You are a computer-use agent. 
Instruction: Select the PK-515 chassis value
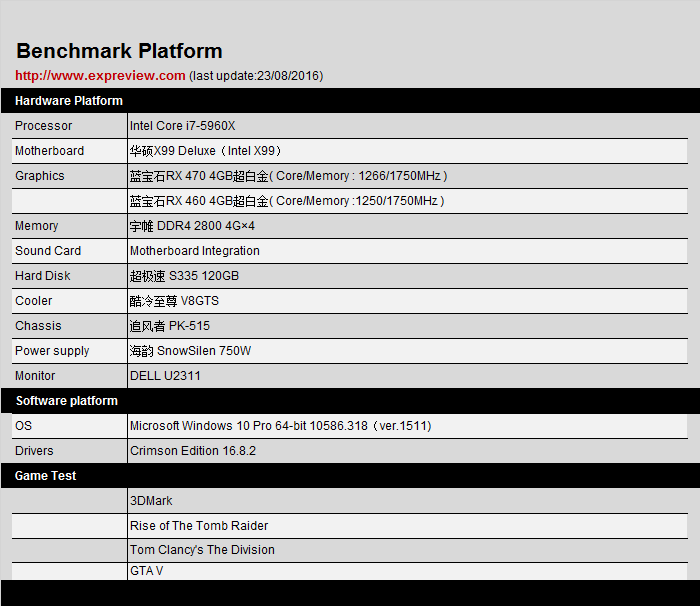[x=170, y=326]
